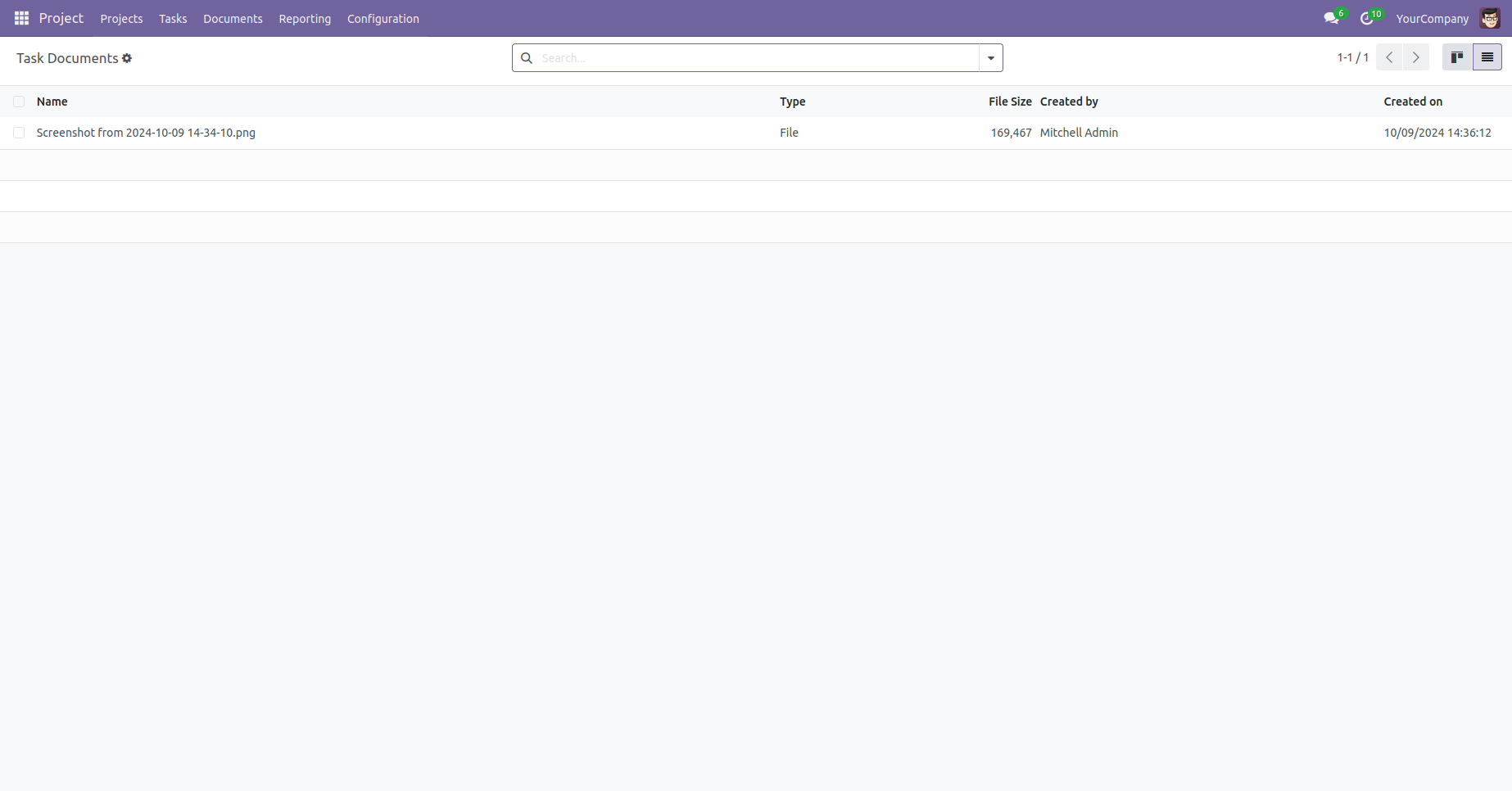Expand the search options dropdown arrow
The height and width of the screenshot is (791, 1512).
[x=991, y=58]
